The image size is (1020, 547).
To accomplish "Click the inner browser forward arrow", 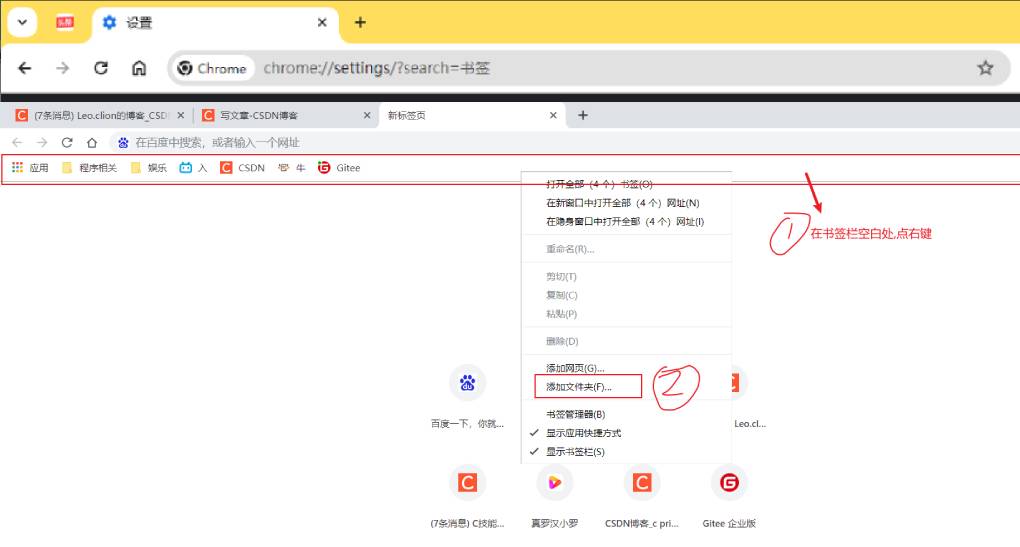I will coord(42,142).
